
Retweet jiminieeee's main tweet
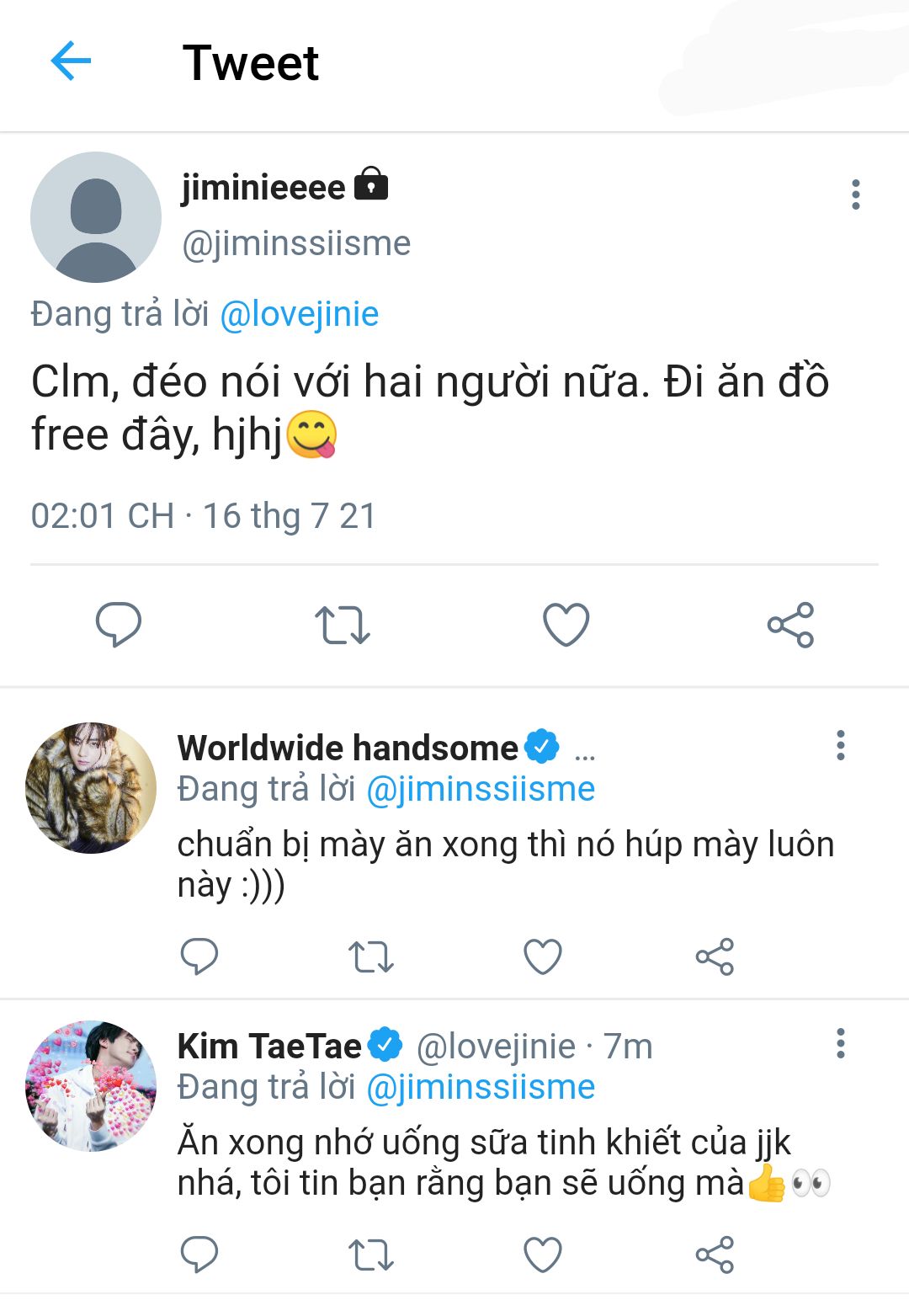pos(343,625)
